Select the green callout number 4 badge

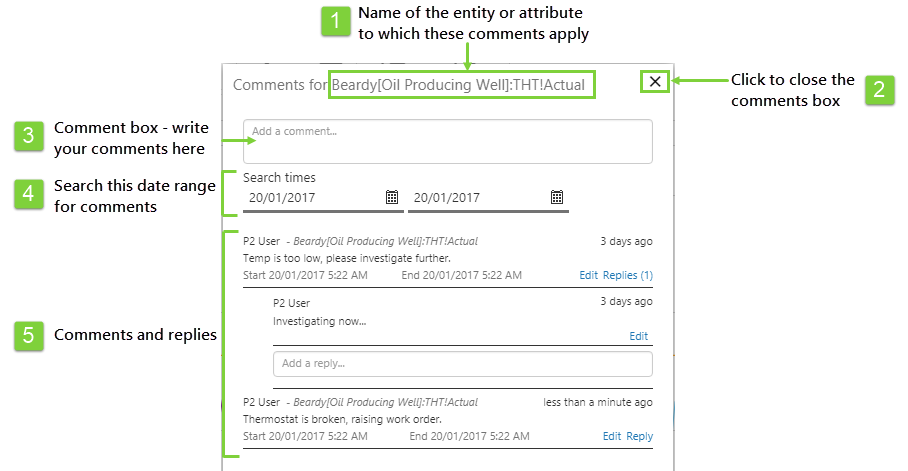tap(29, 194)
